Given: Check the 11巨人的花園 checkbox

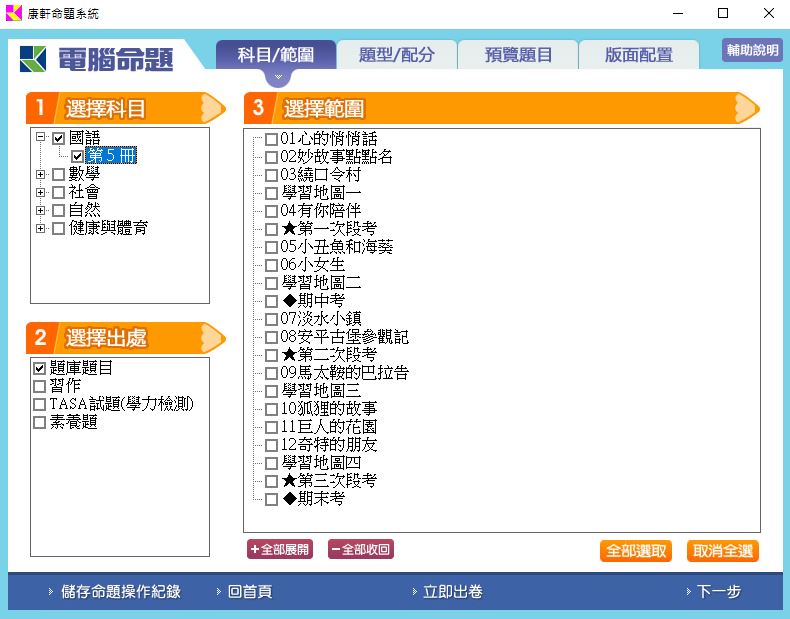Looking at the screenshot, I should [x=271, y=428].
